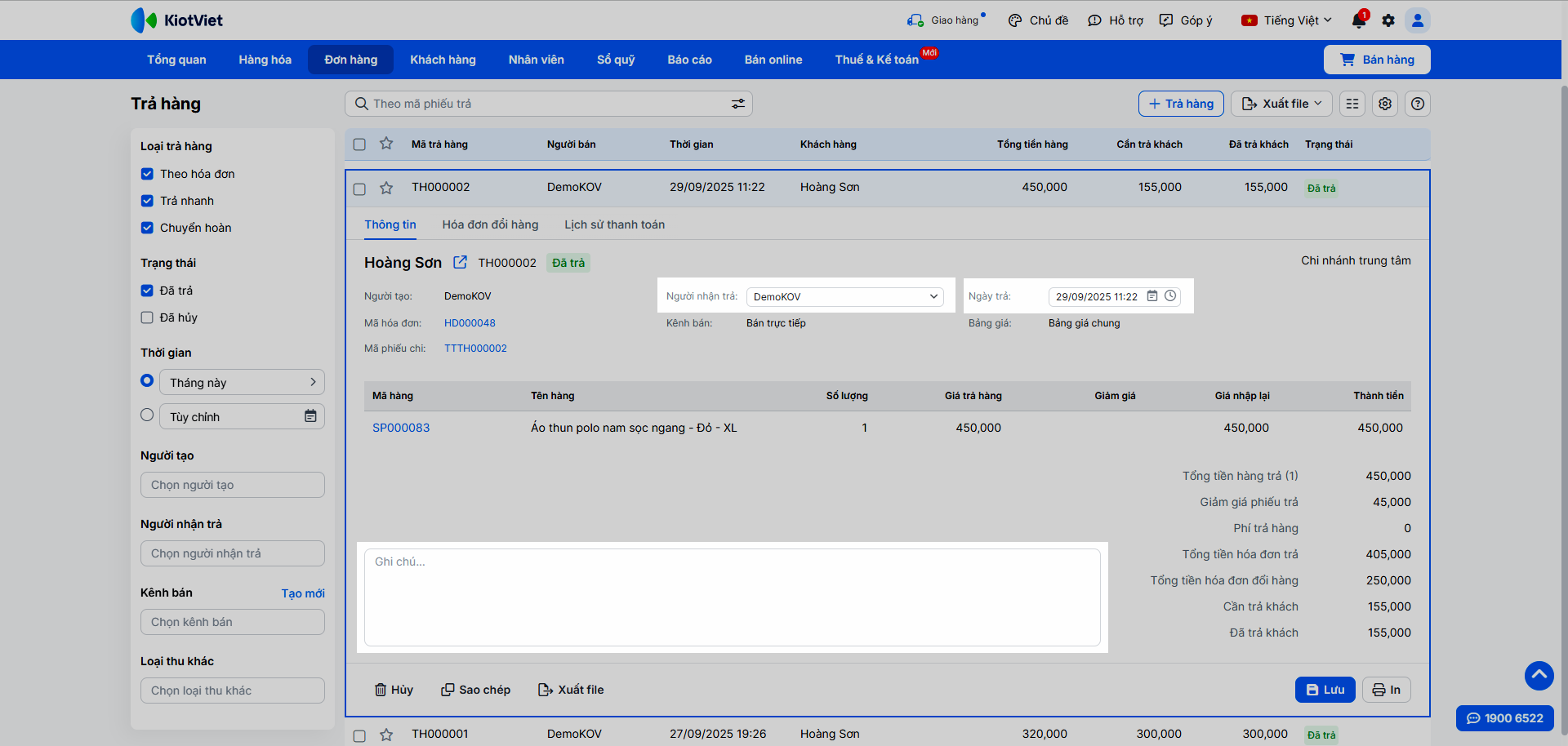
Task: Star the TH000002 return row
Action: 386,189
